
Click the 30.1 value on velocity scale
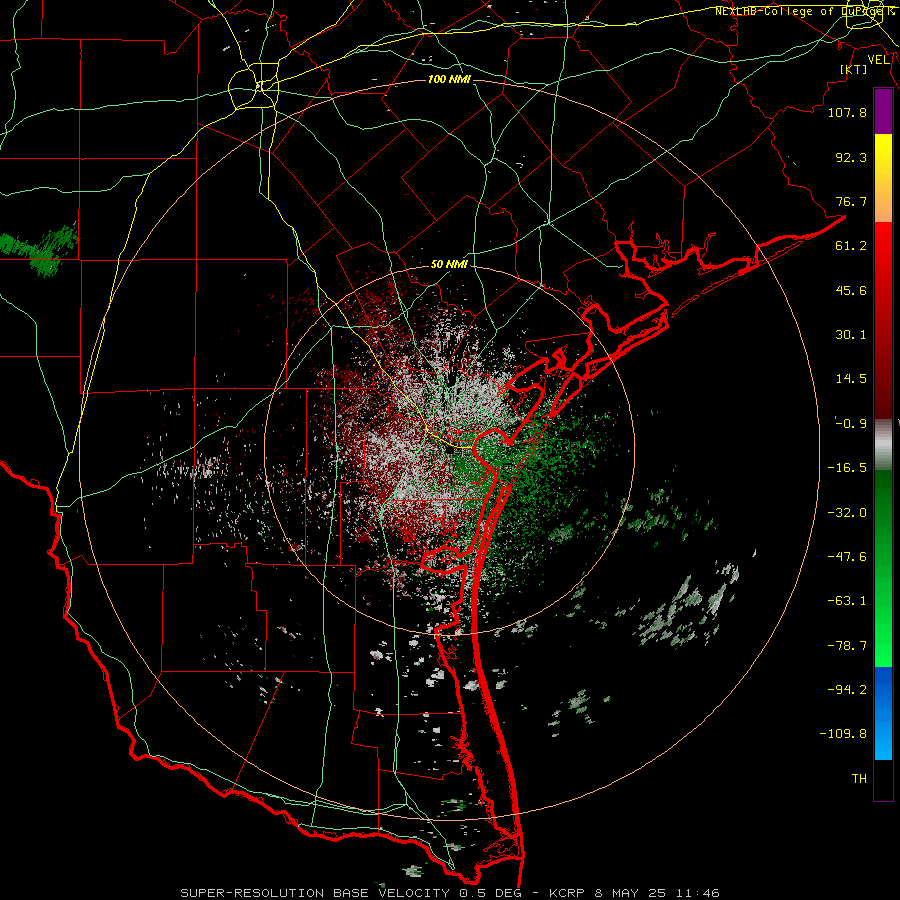click(x=851, y=335)
